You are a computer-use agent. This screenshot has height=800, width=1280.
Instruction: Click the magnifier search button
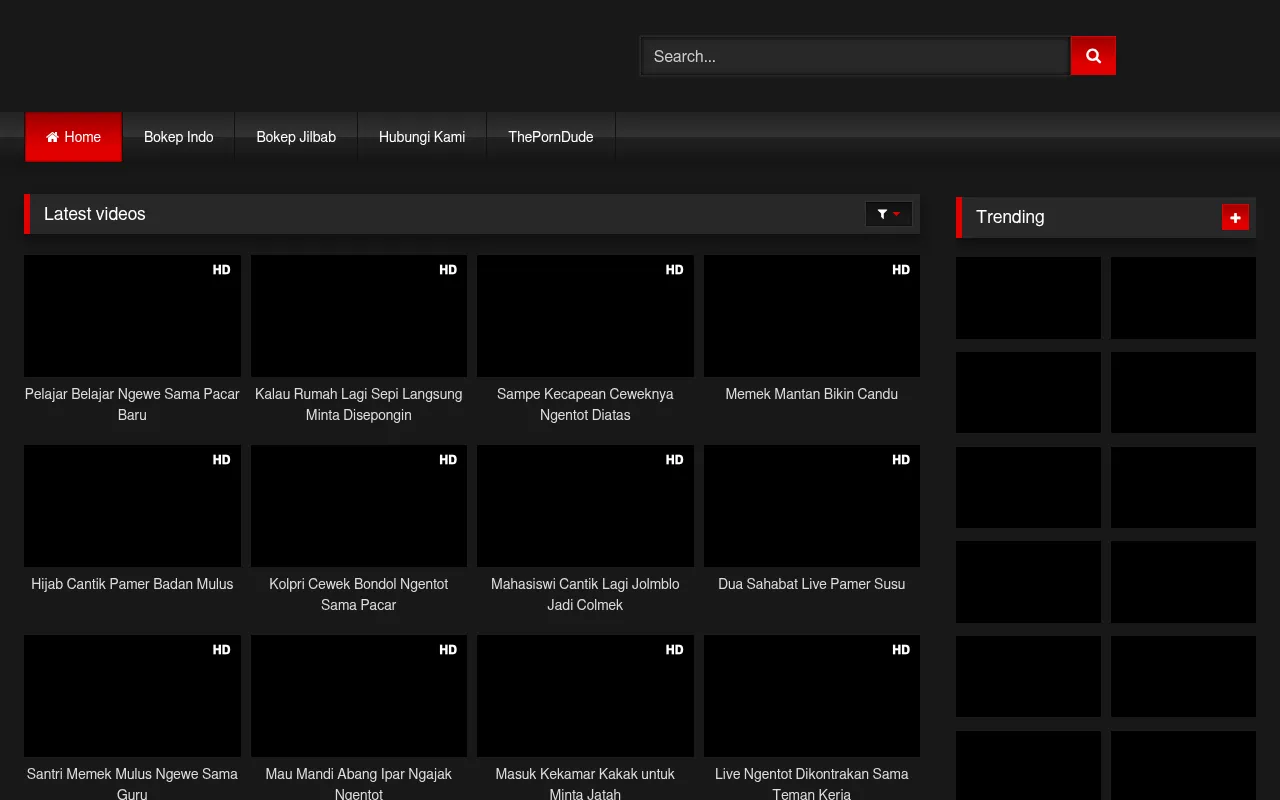coord(1093,56)
